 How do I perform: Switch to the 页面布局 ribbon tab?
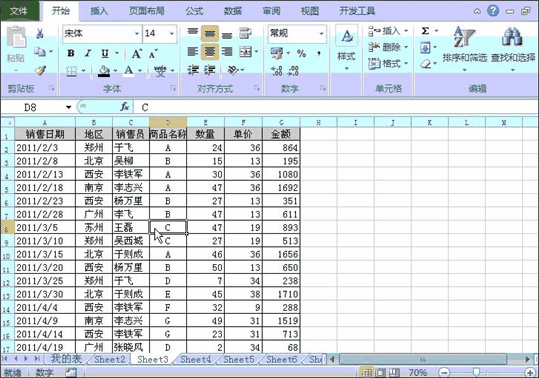[146, 11]
